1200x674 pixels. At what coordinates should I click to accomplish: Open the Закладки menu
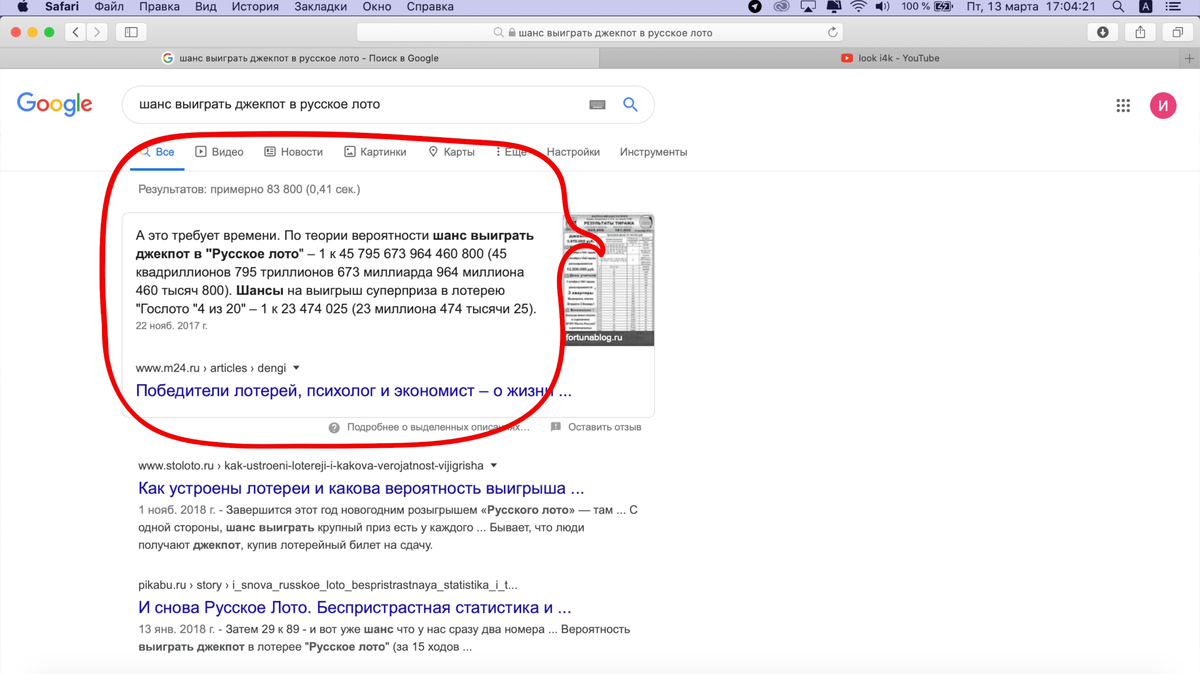point(321,7)
